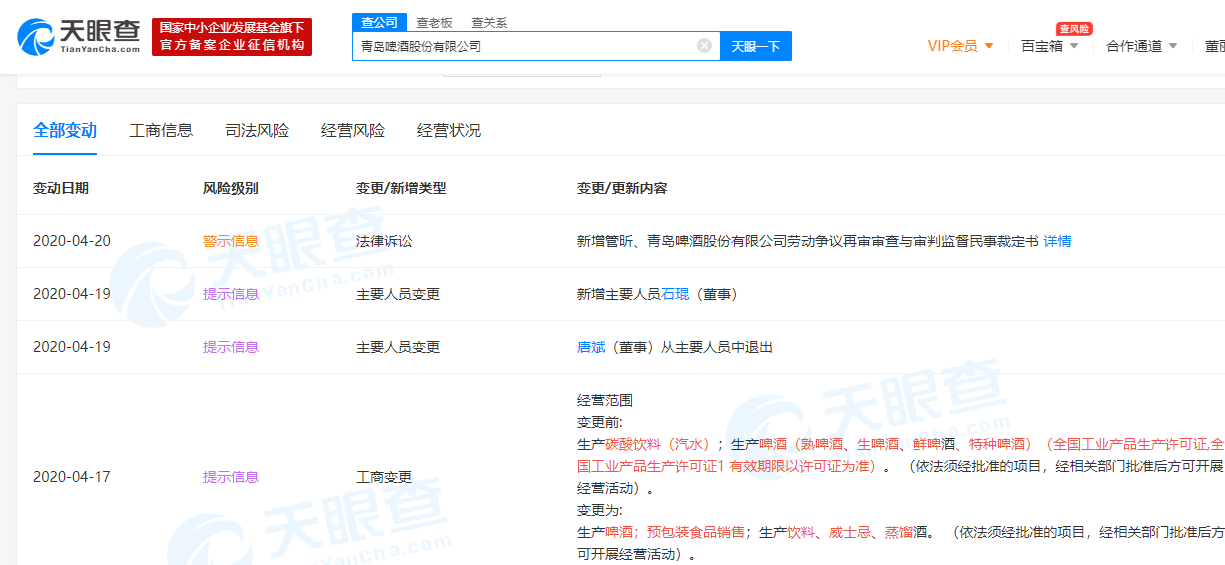This screenshot has width=1225, height=565.
Task: Switch to 查老板 search tab
Action: [x=434, y=22]
